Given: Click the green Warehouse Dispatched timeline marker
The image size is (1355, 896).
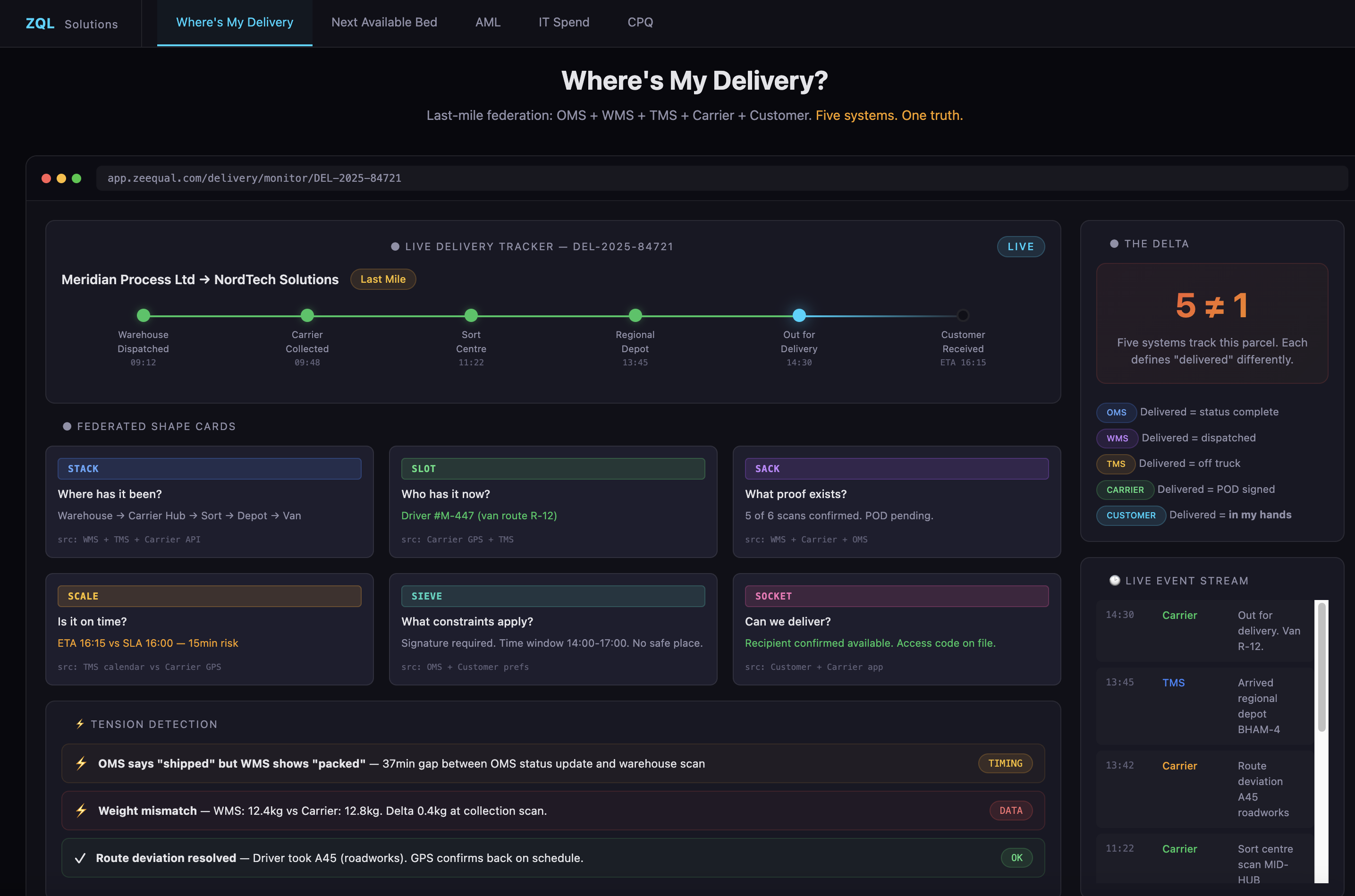Looking at the screenshot, I should tap(143, 315).
